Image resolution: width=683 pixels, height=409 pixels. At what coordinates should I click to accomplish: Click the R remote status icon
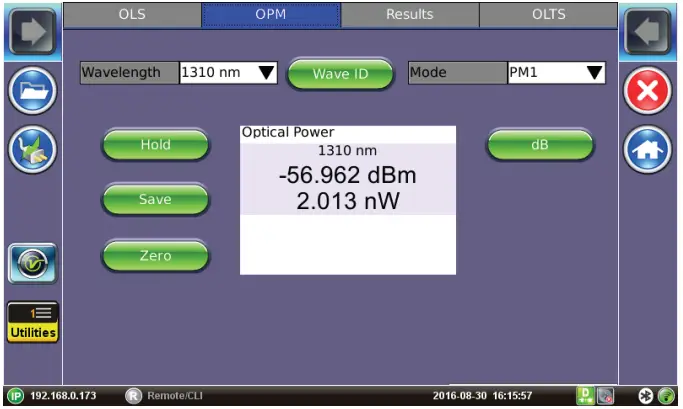point(133,396)
